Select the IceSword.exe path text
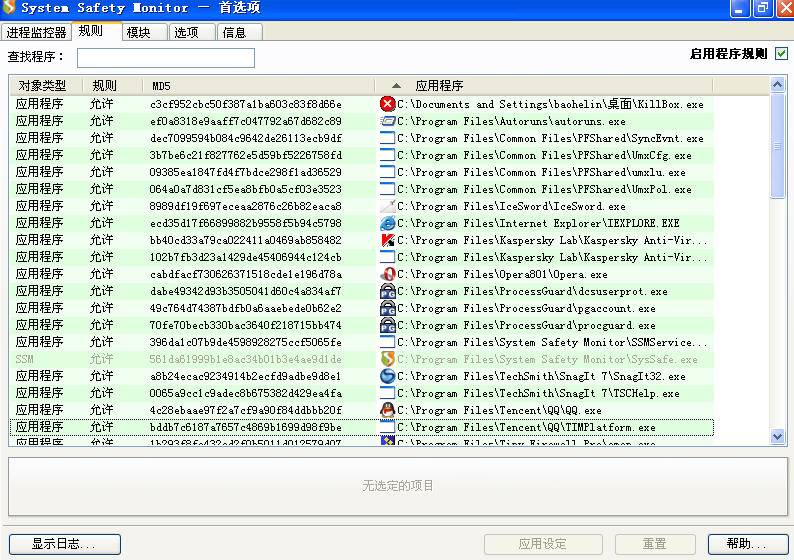This screenshot has width=794, height=560. click(x=511, y=207)
